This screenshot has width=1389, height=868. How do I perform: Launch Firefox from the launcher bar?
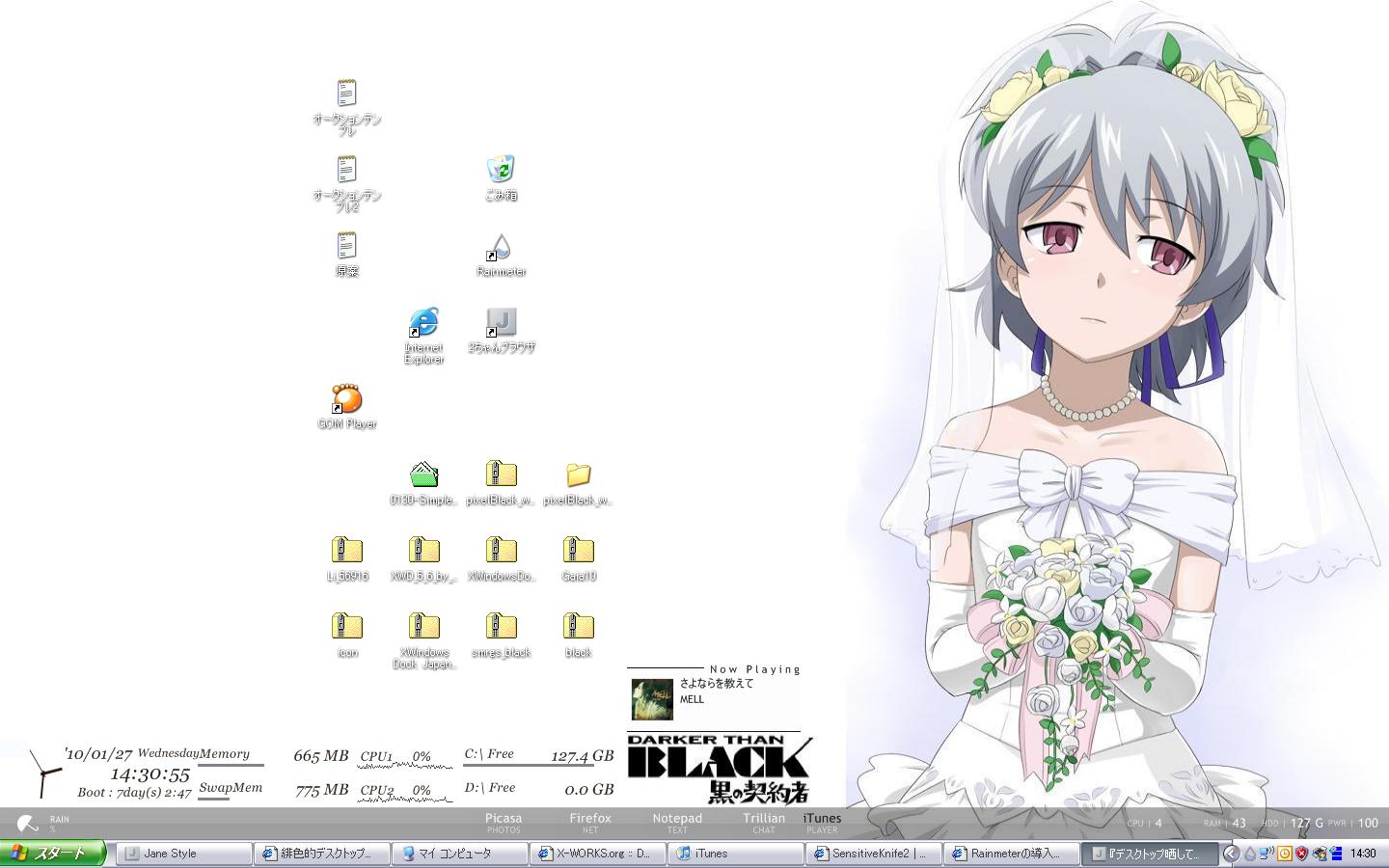[x=590, y=822]
